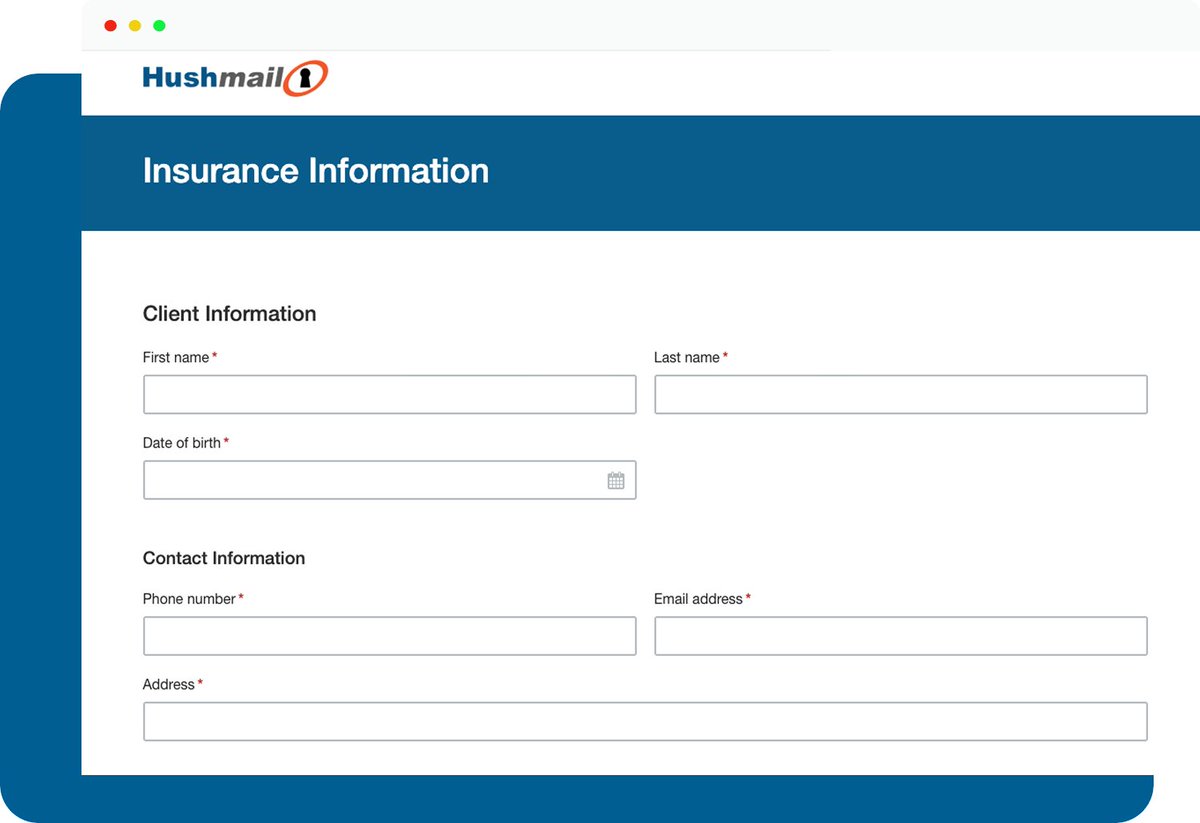Click the green maximize window button

coord(159,26)
